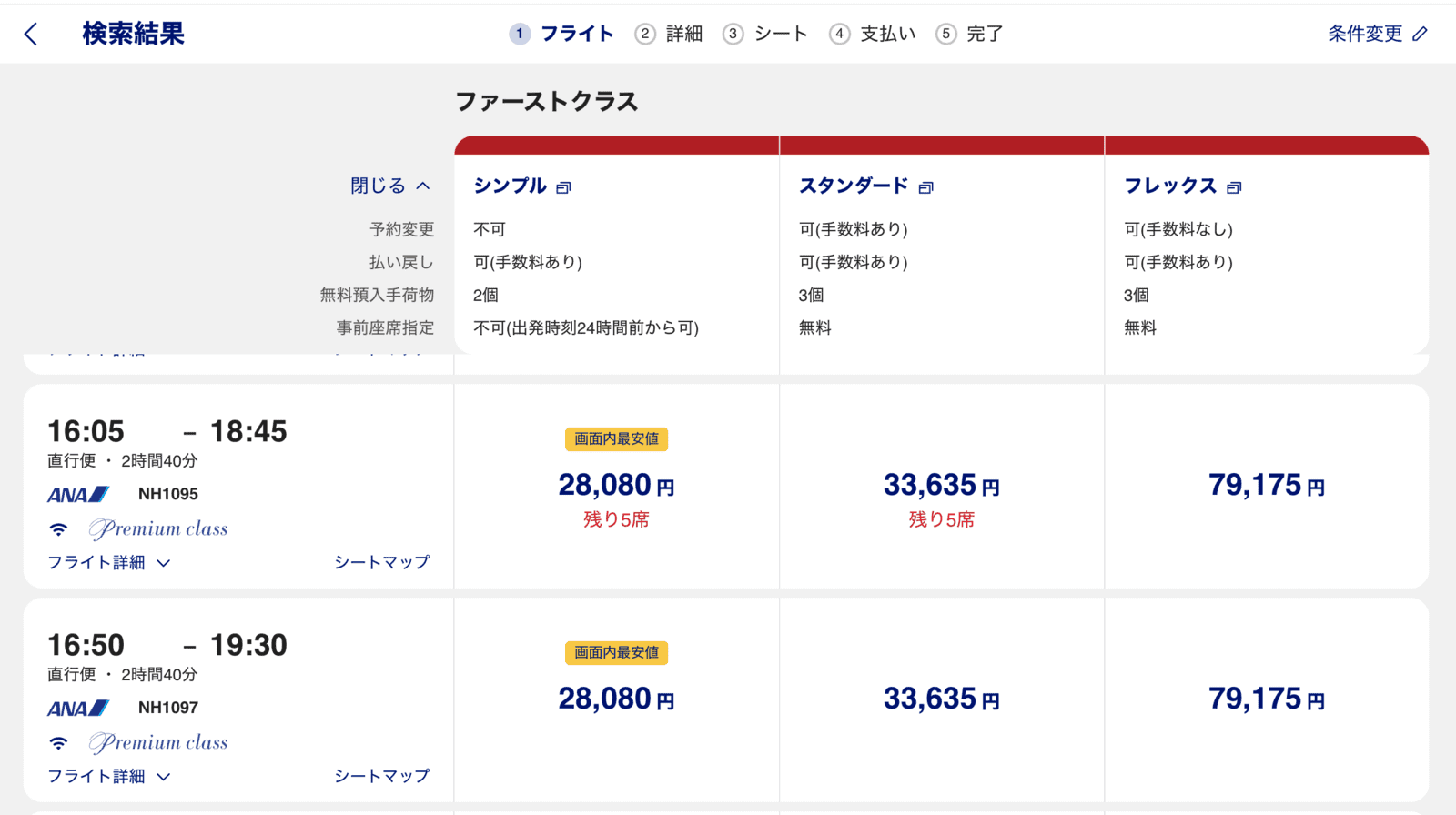Click 残り5席 under スタンダード fare
This screenshot has width=1456, height=815.
pos(942,520)
